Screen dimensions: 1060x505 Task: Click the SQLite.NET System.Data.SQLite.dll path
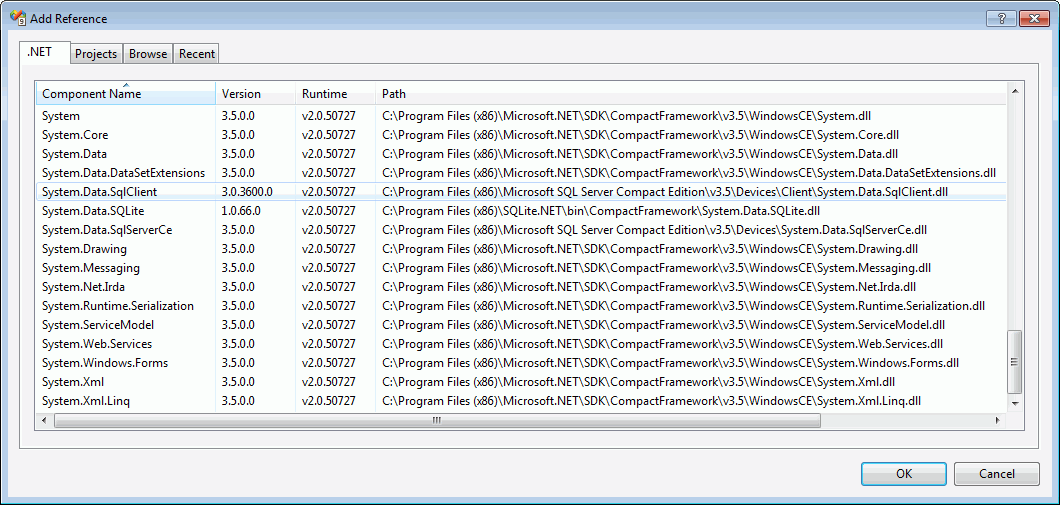601,211
